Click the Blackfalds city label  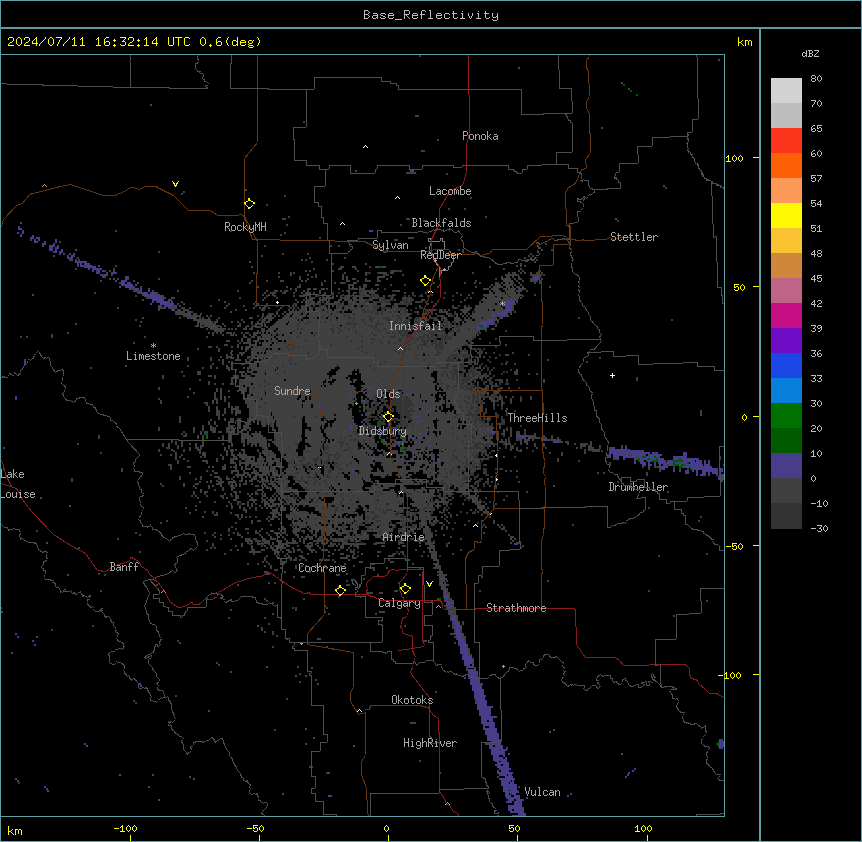(x=441, y=223)
